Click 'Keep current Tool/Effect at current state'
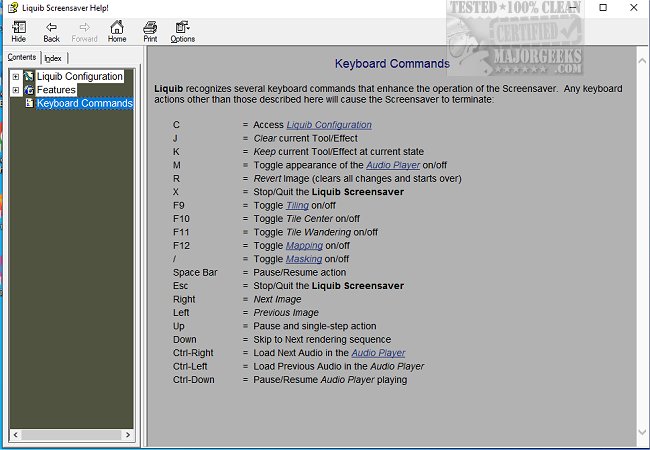The height and width of the screenshot is (450, 650). tap(339, 152)
